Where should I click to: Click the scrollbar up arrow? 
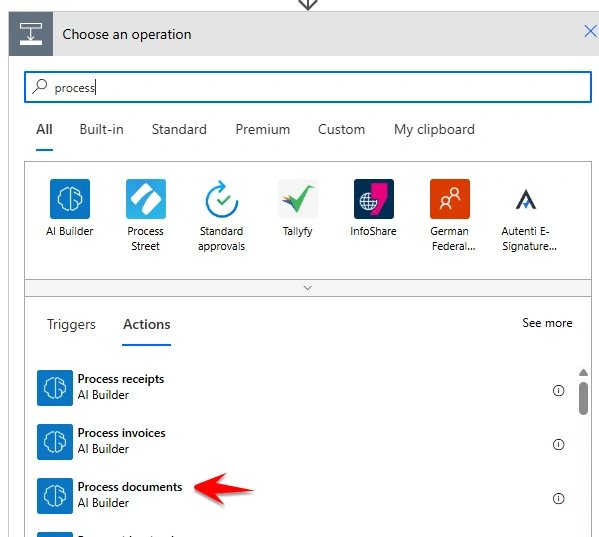pyautogui.click(x=583, y=372)
